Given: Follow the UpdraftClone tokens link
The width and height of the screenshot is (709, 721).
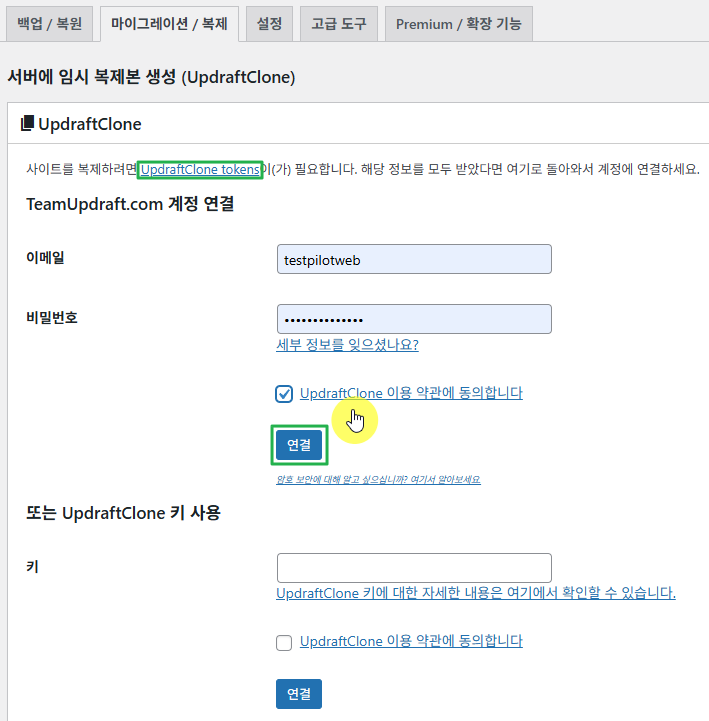Looking at the screenshot, I should pyautogui.click(x=200, y=170).
